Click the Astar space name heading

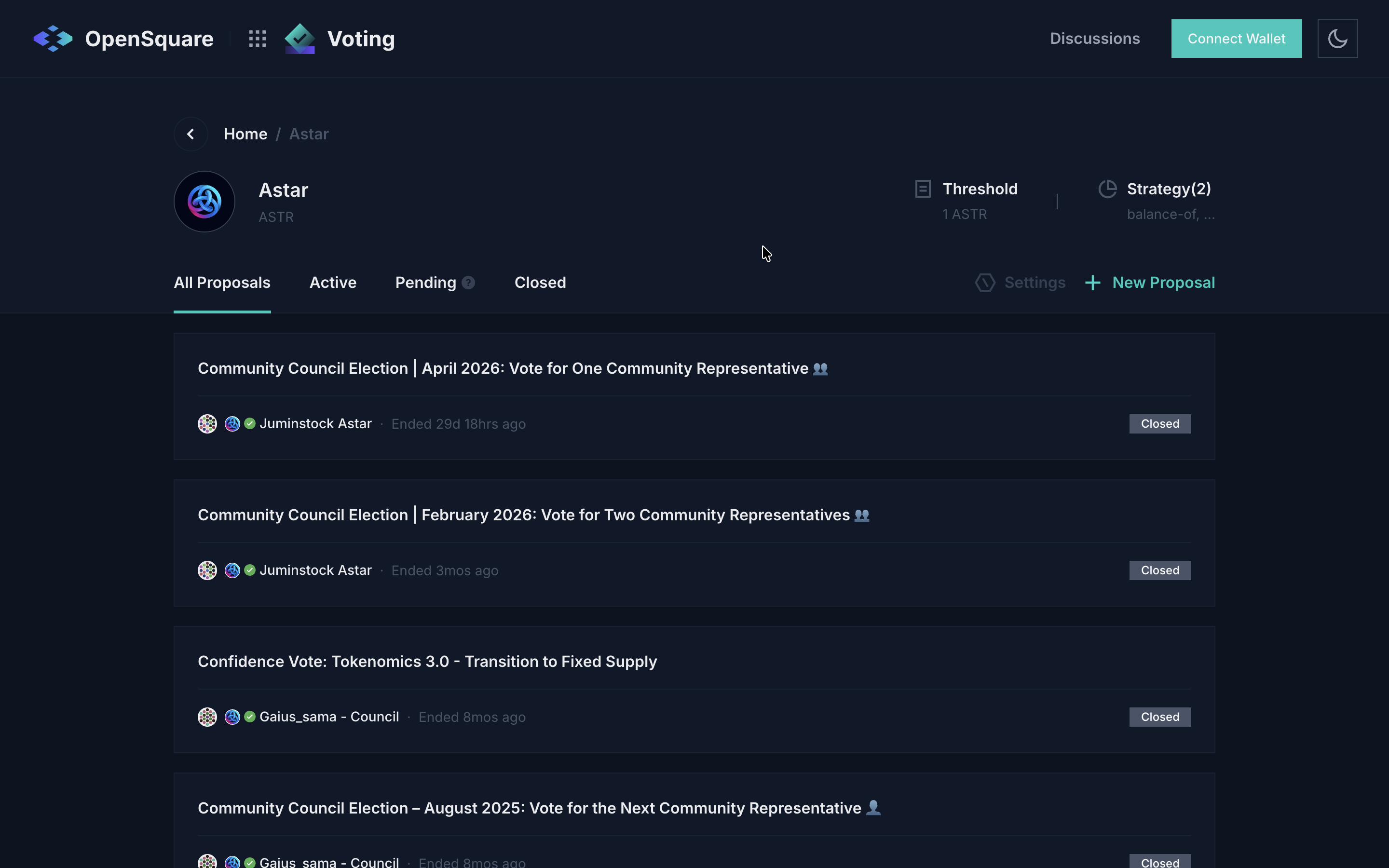[284, 190]
